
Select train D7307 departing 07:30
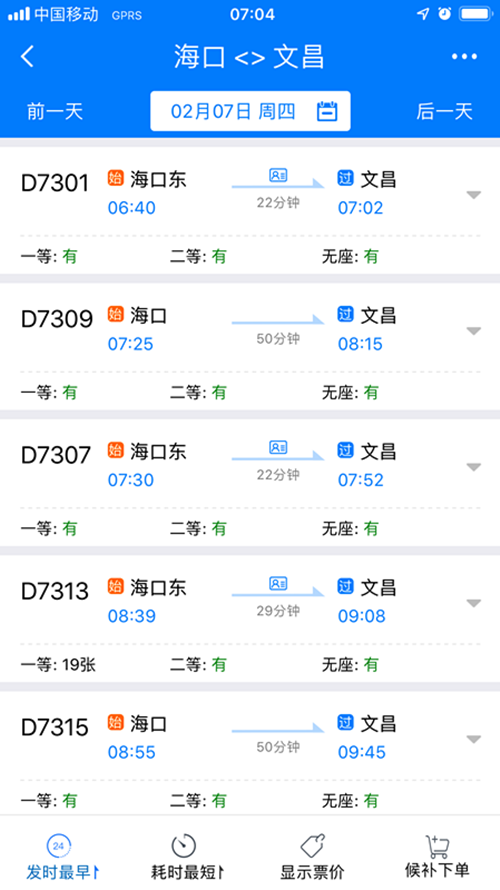point(250,483)
